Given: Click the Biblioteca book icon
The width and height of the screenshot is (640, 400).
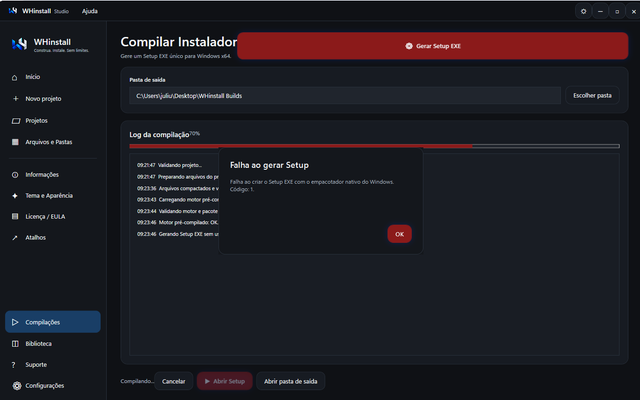Looking at the screenshot, I should pos(15,344).
